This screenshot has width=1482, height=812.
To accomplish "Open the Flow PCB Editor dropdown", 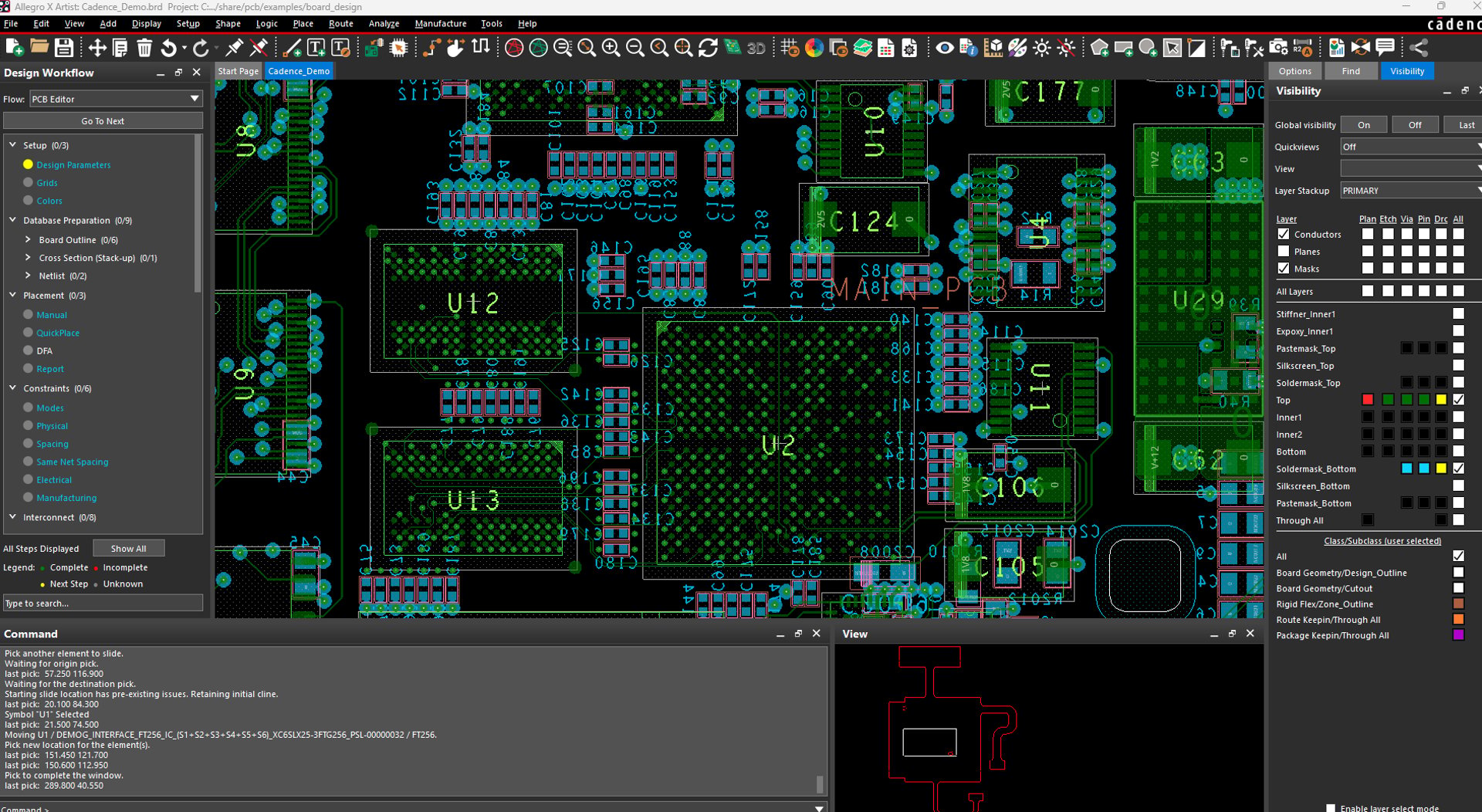I will (116, 99).
